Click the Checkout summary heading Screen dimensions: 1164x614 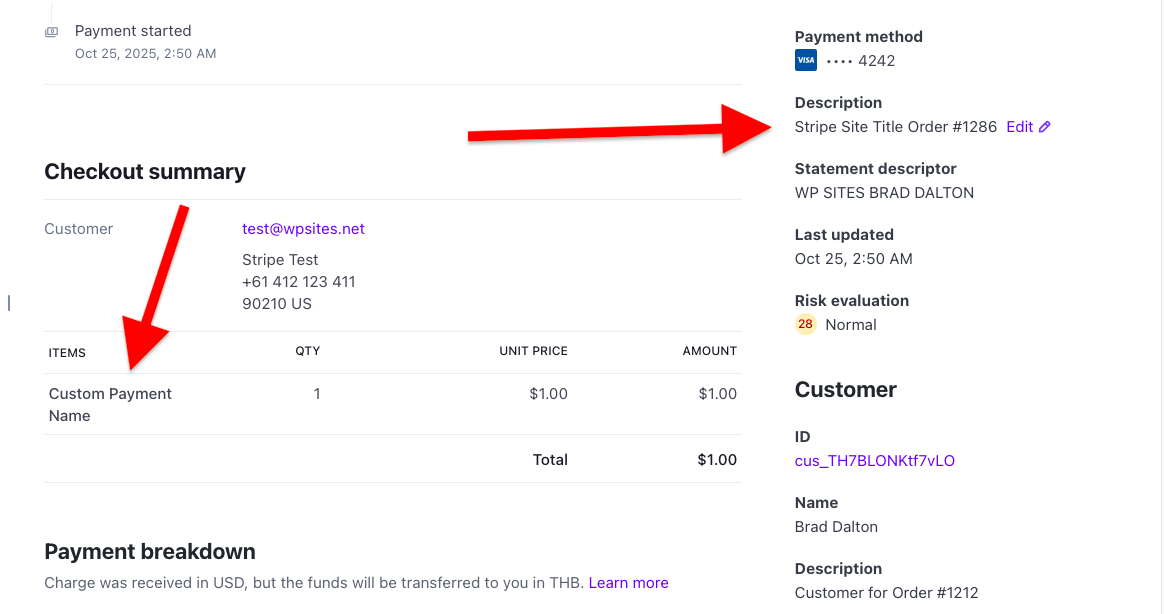pyautogui.click(x=145, y=172)
